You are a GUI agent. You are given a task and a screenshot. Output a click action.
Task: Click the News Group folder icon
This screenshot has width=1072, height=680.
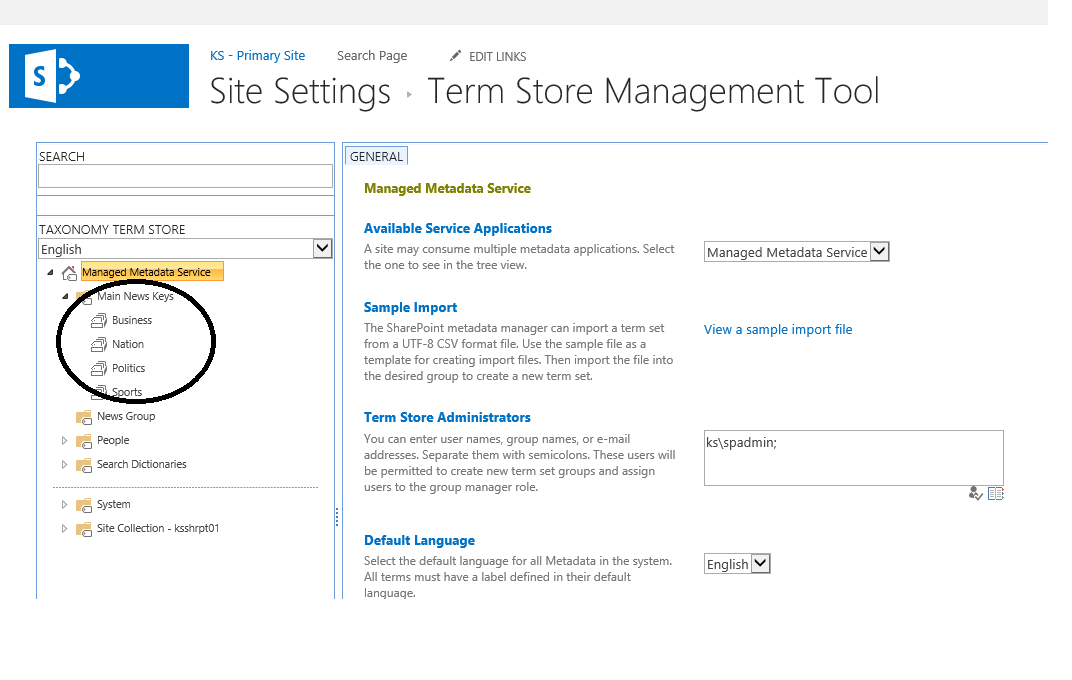(83, 417)
